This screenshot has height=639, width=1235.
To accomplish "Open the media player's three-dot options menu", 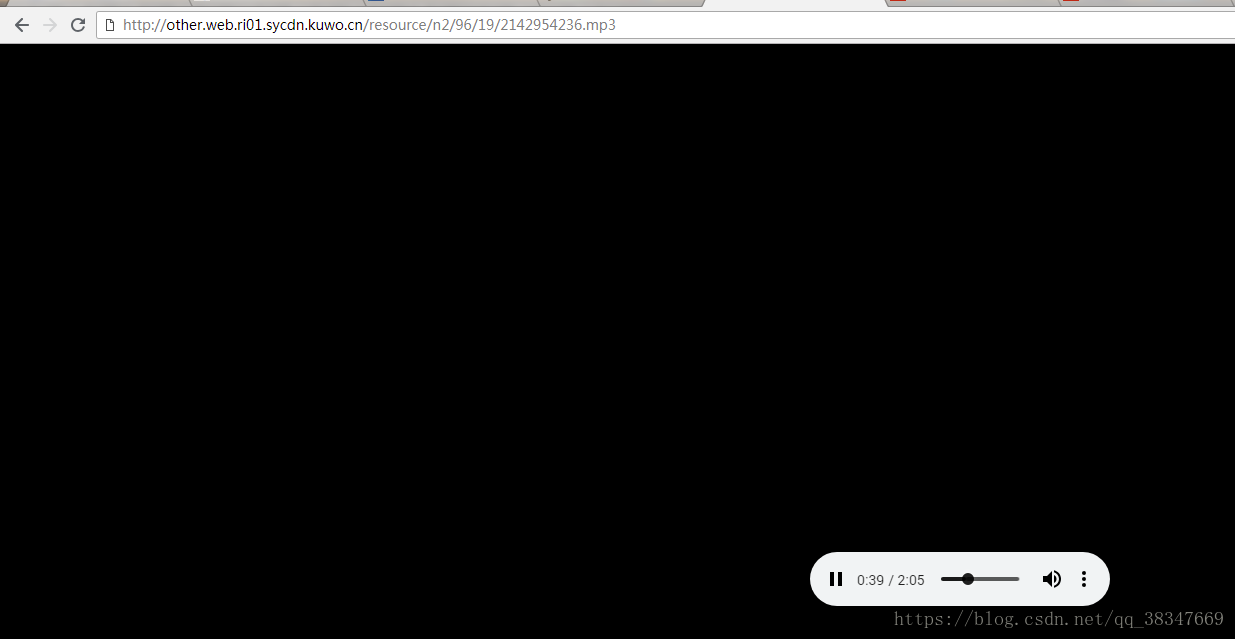I will point(1083,579).
